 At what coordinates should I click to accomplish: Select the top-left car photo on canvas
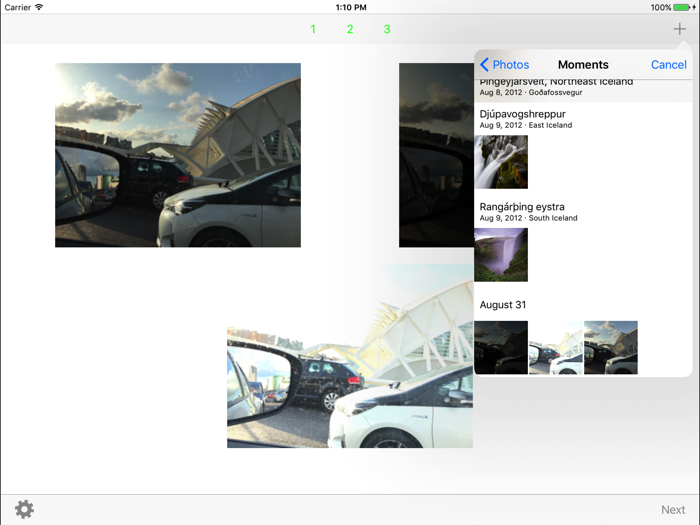pyautogui.click(x=178, y=155)
